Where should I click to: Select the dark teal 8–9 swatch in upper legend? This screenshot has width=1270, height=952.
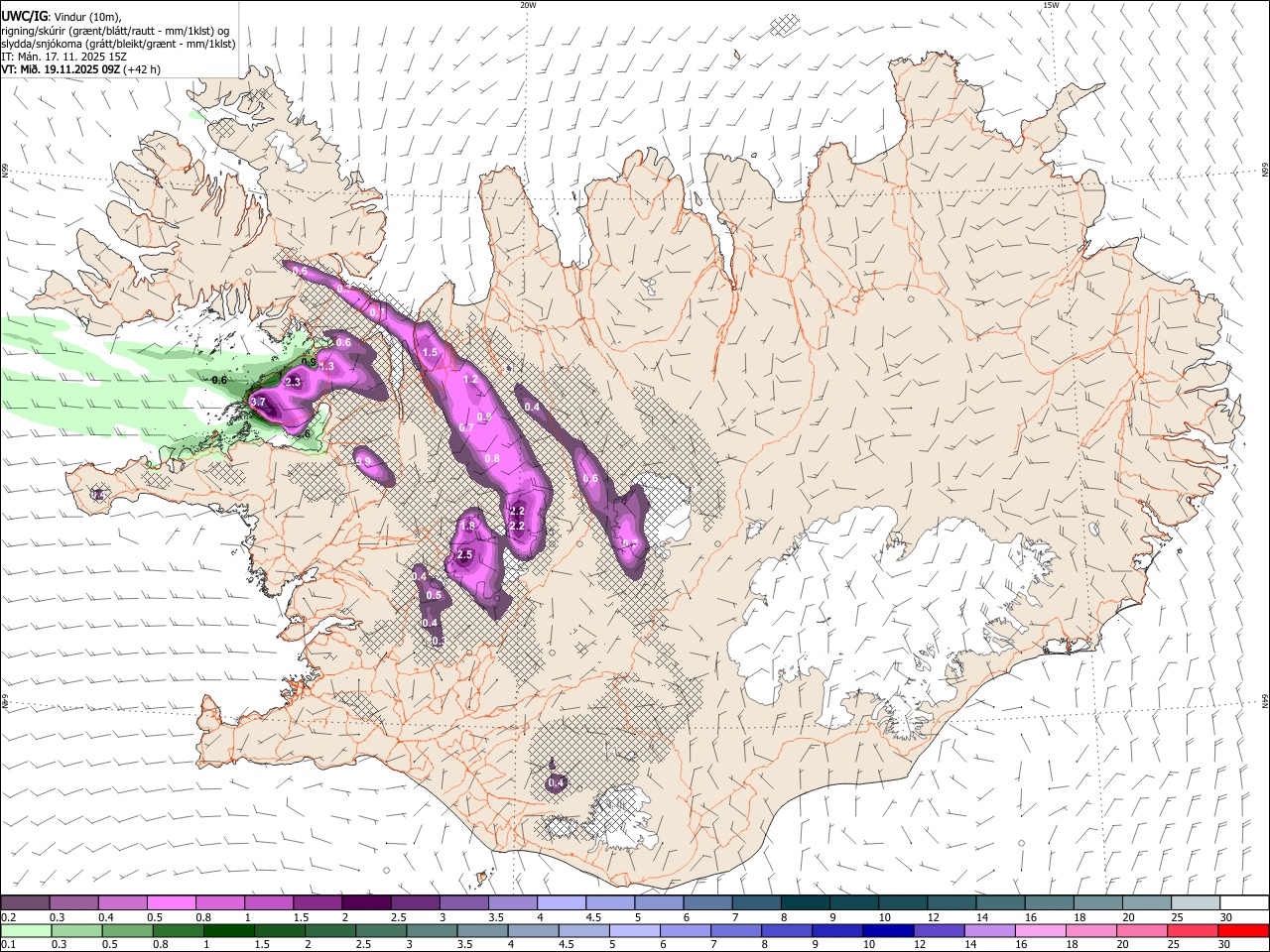[805, 903]
